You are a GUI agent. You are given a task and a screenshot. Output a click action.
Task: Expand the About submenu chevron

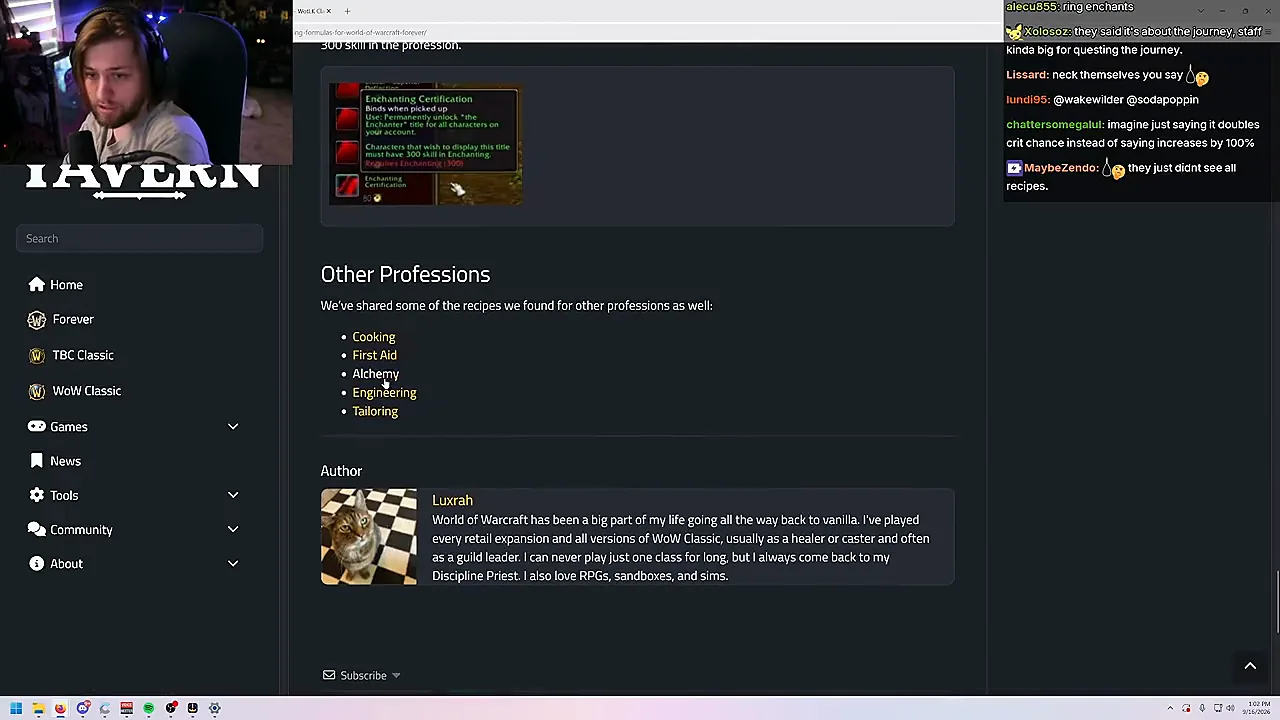coord(233,563)
